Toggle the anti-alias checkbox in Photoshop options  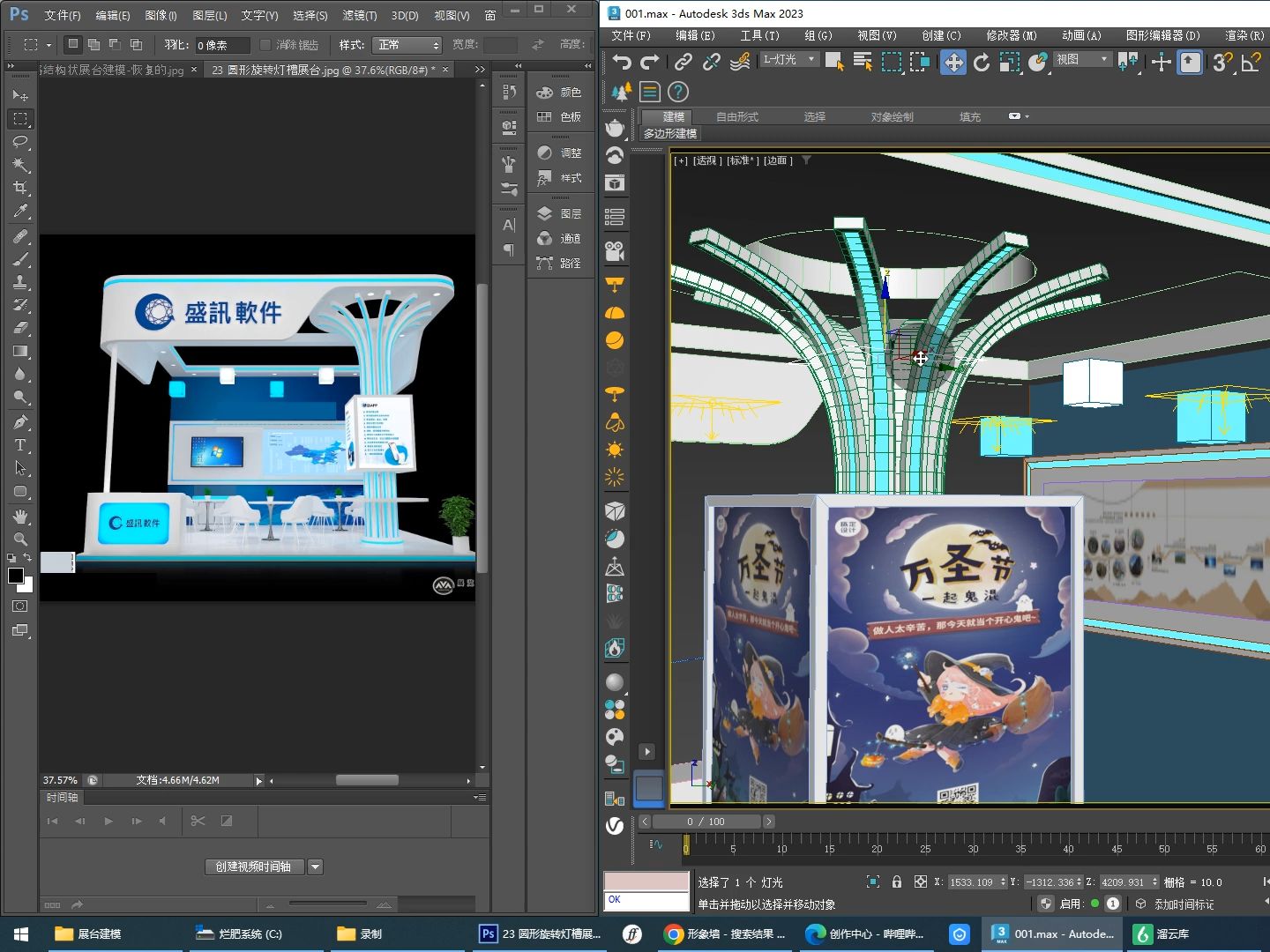pyautogui.click(x=265, y=44)
